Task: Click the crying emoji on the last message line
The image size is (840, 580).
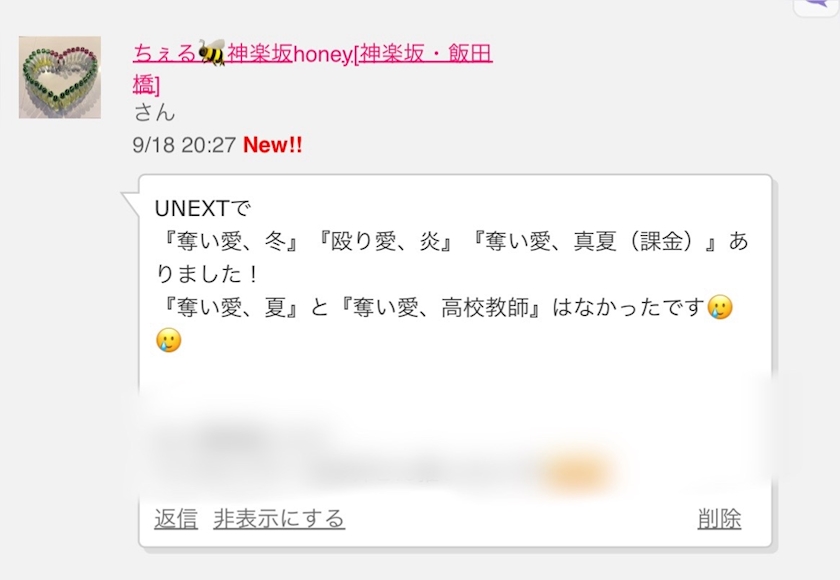Action: tap(169, 340)
